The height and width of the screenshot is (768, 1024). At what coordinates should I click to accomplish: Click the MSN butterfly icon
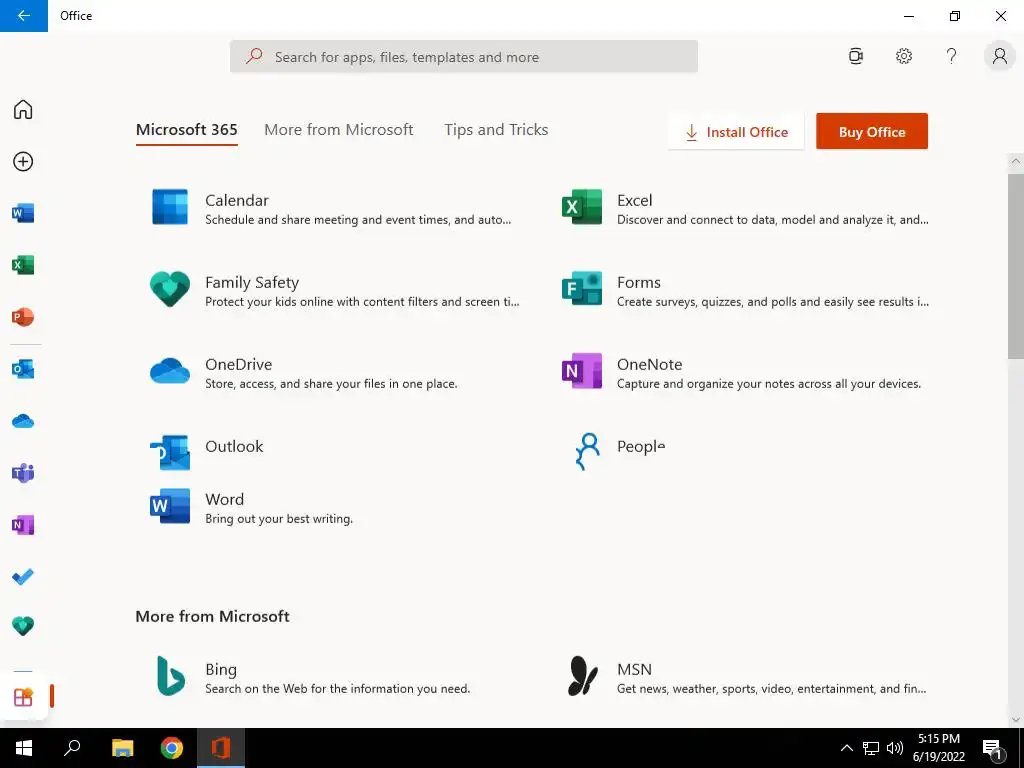pos(583,676)
